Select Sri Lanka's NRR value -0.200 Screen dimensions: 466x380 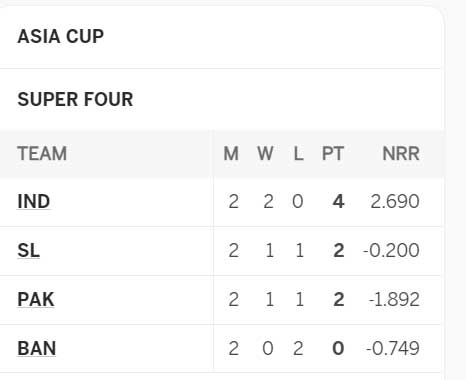coord(391,251)
